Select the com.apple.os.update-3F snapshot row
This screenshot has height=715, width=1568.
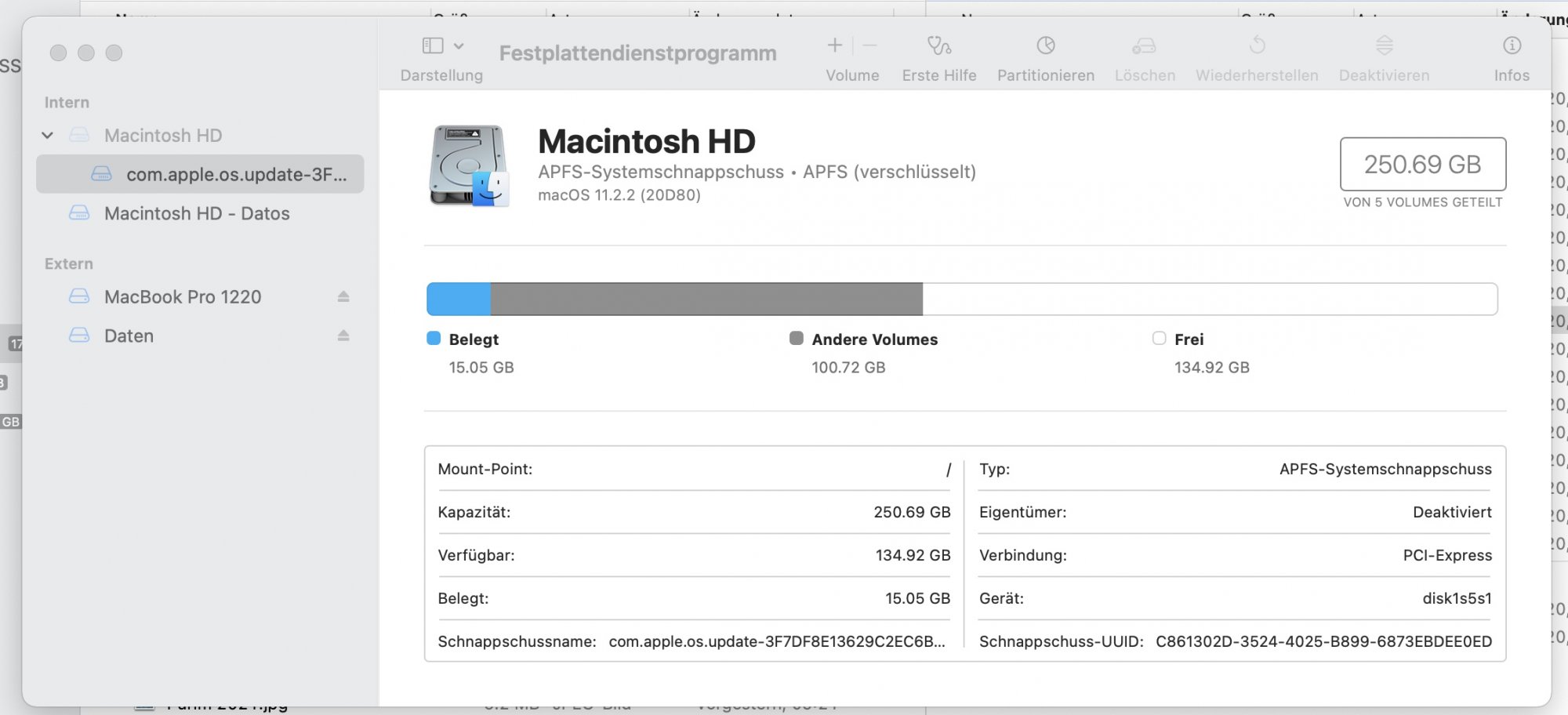pyautogui.click(x=200, y=174)
